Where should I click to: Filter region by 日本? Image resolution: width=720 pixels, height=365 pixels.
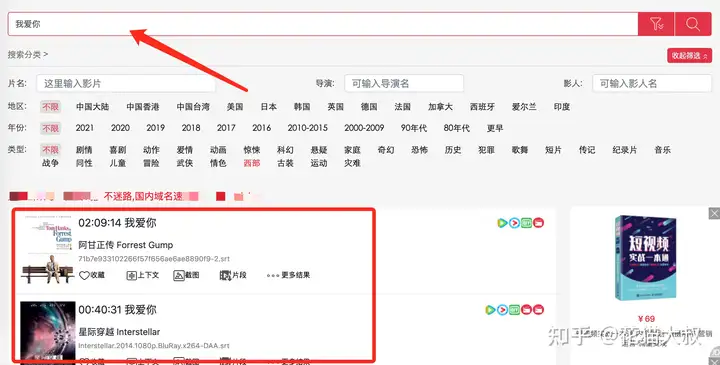pyautogui.click(x=268, y=107)
